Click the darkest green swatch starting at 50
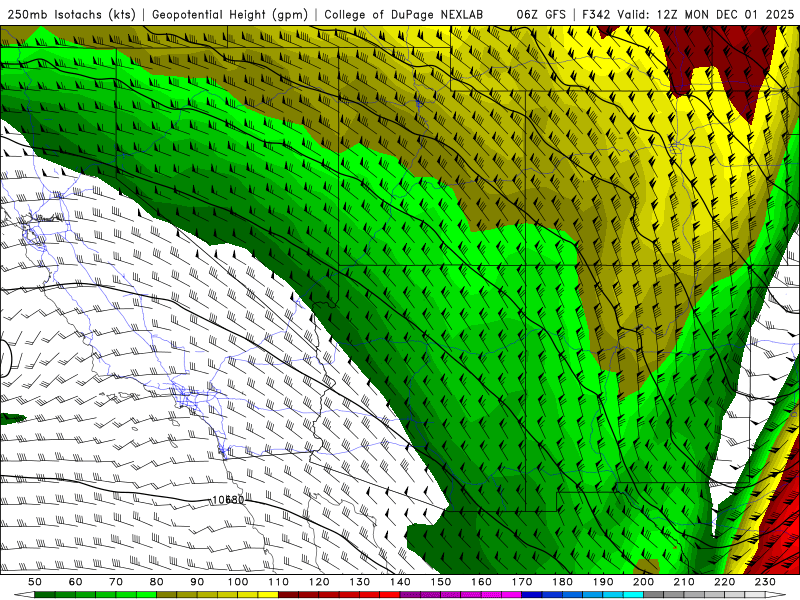Viewport: 800px width, 600px height. pyautogui.click(x=45, y=595)
